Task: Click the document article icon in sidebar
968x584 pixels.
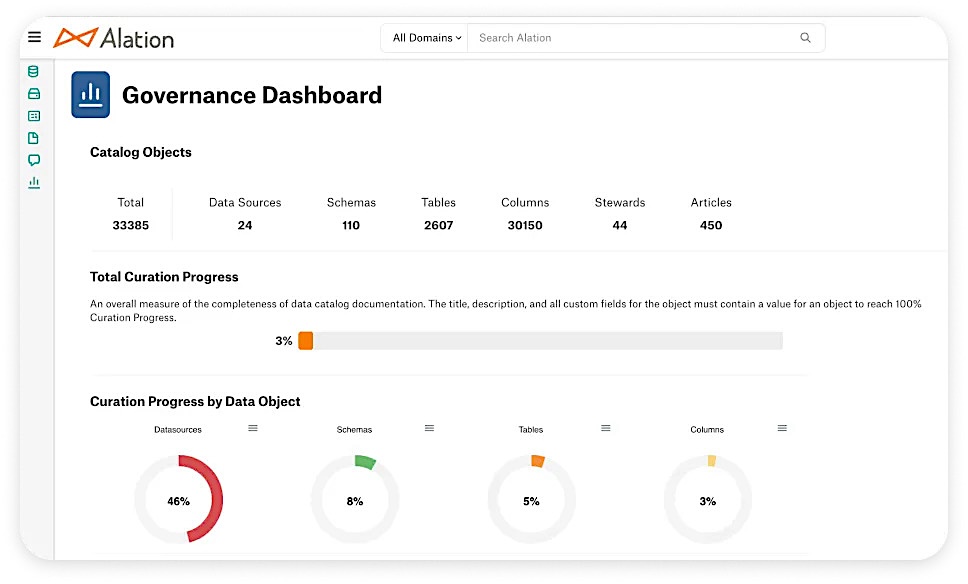Action: [x=33, y=137]
